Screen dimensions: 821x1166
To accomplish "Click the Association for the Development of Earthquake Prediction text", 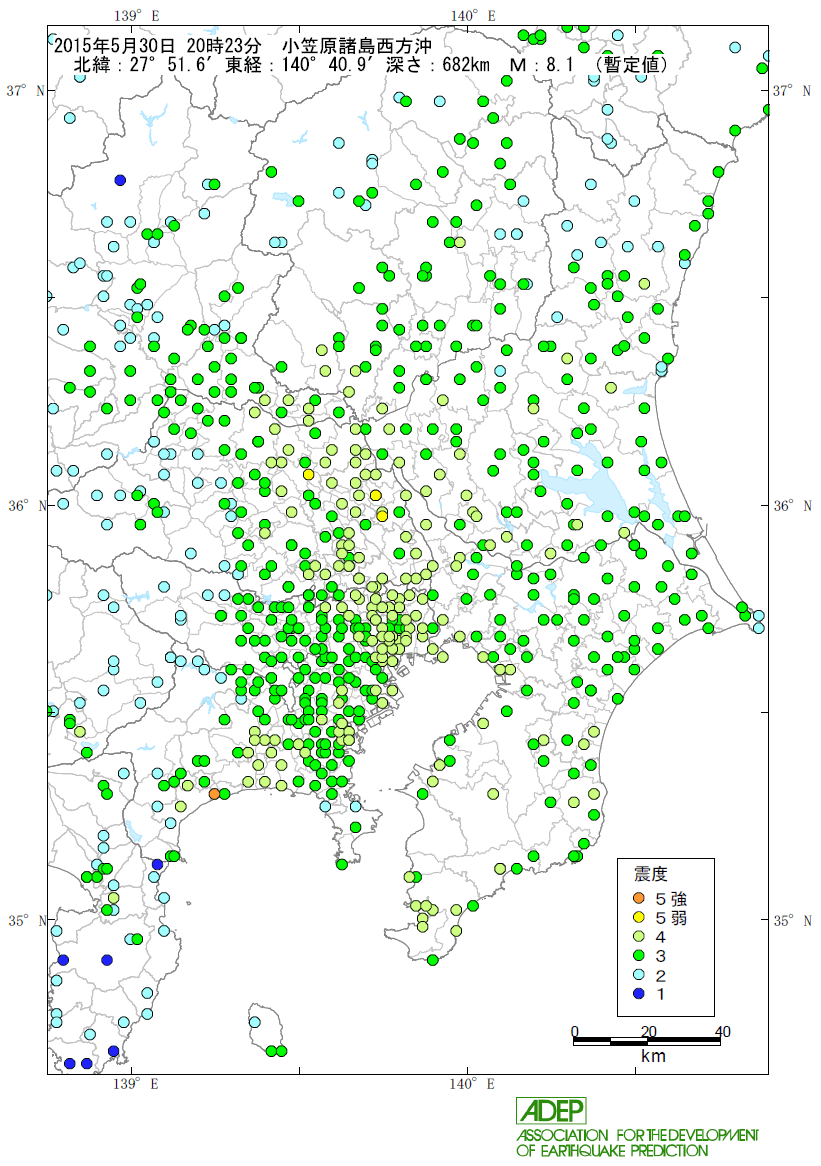I will tap(637, 1143).
